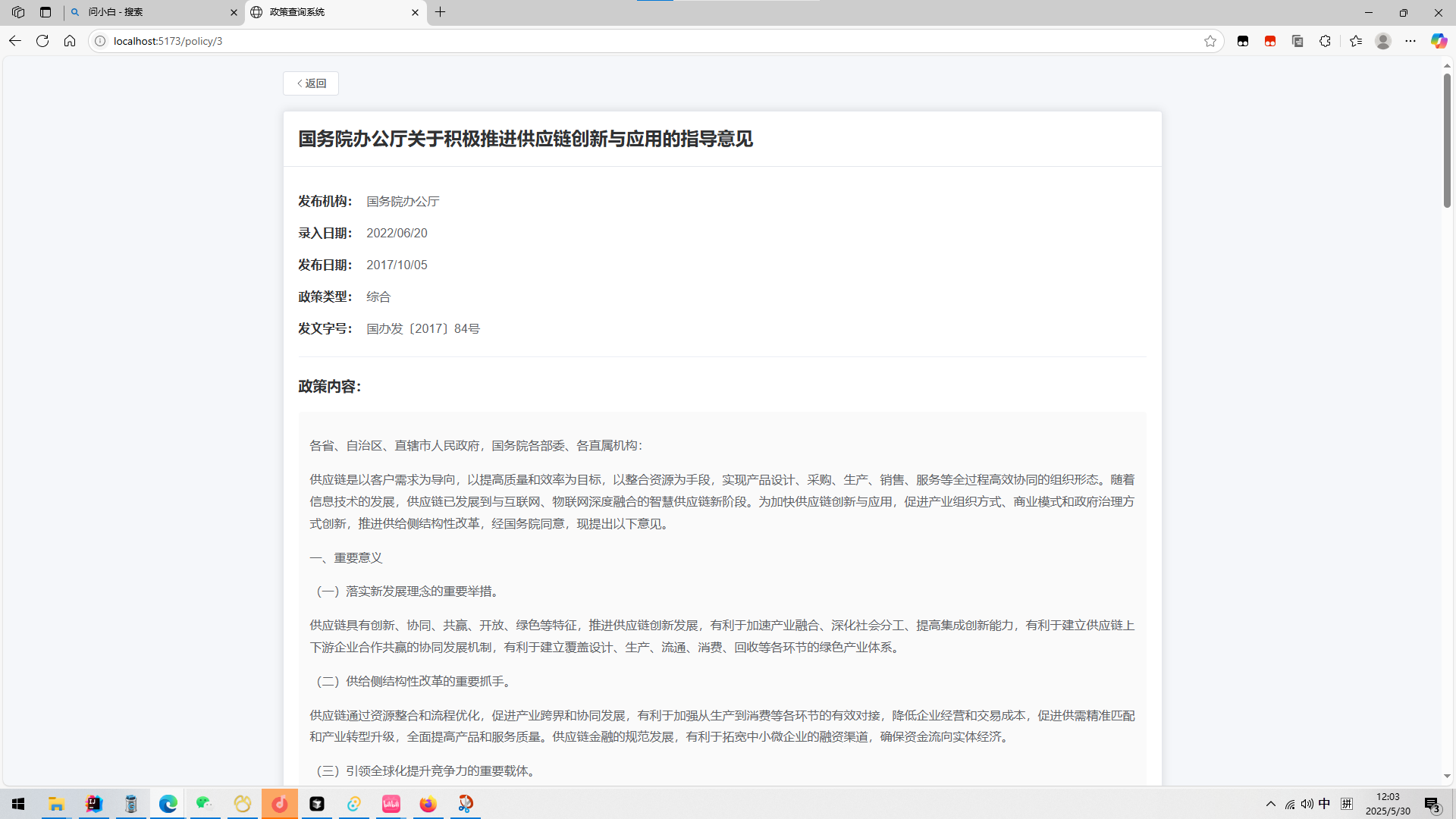Add this page to favorites star
This screenshot has width=1456, height=819.
pyautogui.click(x=1210, y=41)
